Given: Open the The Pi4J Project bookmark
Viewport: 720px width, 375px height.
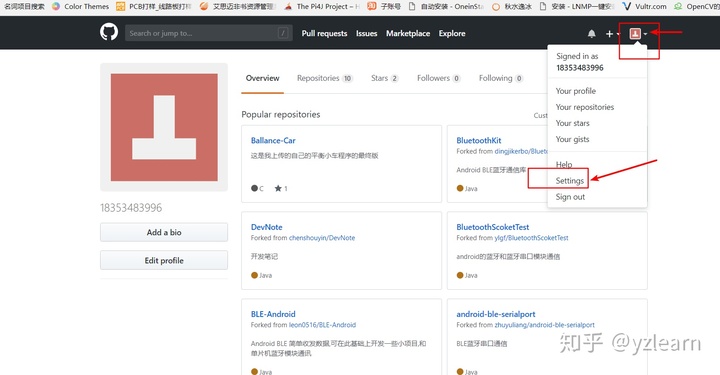Looking at the screenshot, I should pyautogui.click(x=322, y=6).
